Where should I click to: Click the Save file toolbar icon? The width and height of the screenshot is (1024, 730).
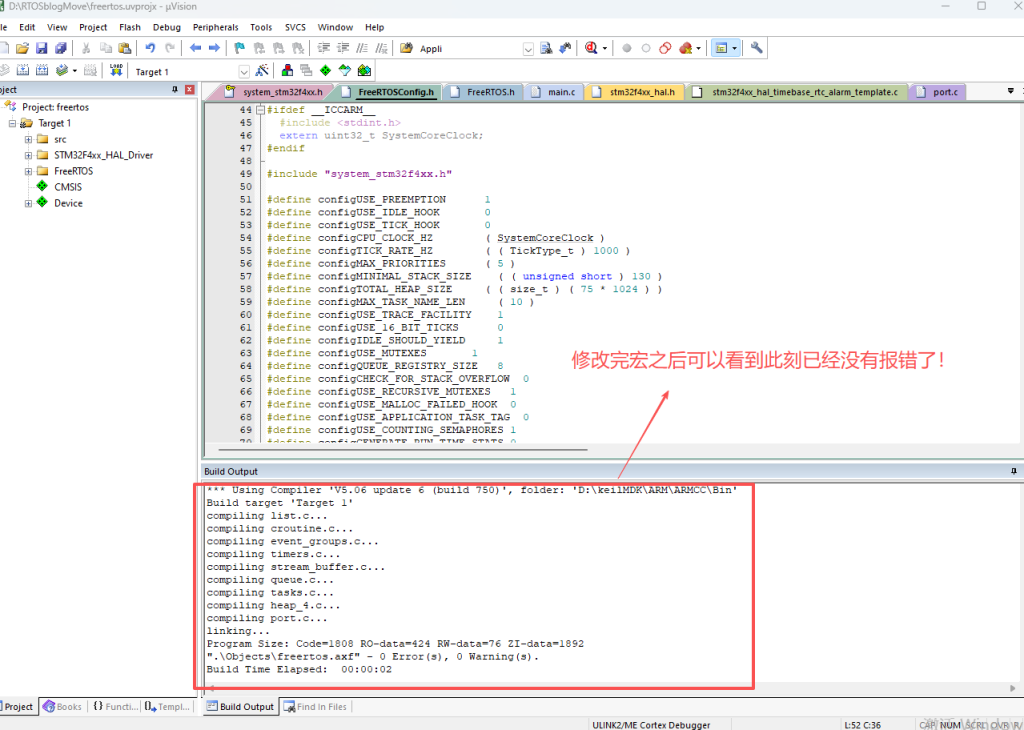[x=41, y=48]
